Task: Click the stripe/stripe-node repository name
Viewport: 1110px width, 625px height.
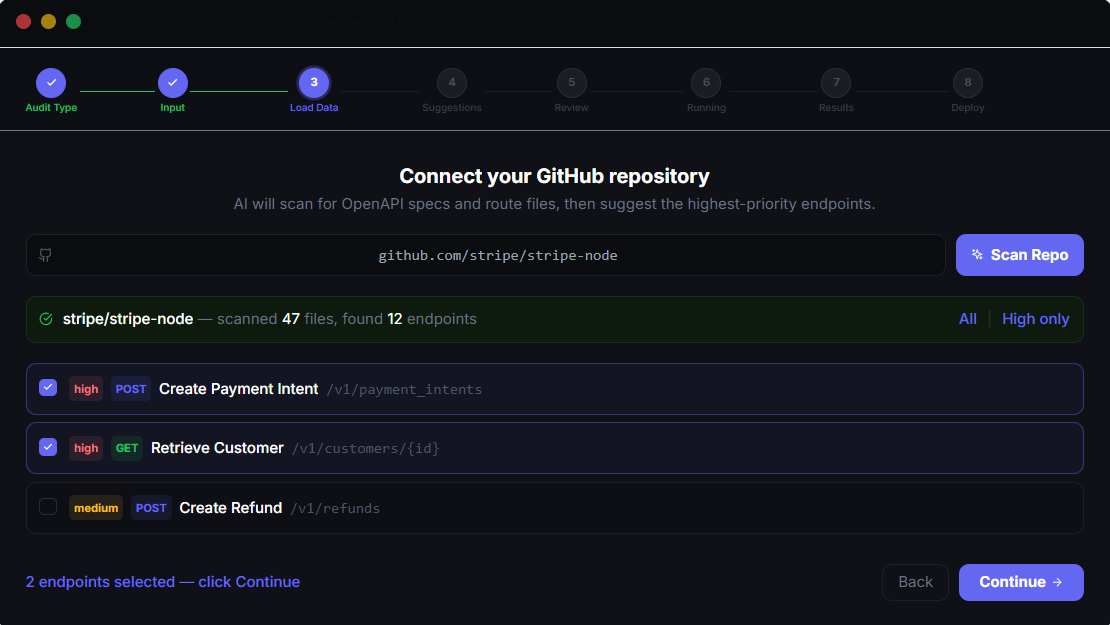Action: [x=128, y=319]
